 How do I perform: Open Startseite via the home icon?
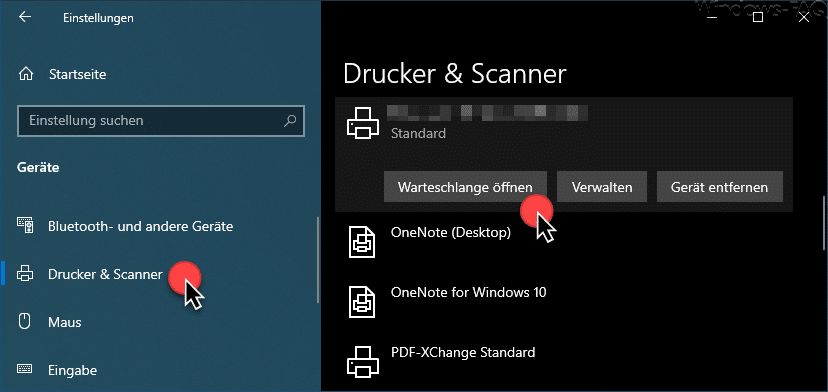(25, 74)
